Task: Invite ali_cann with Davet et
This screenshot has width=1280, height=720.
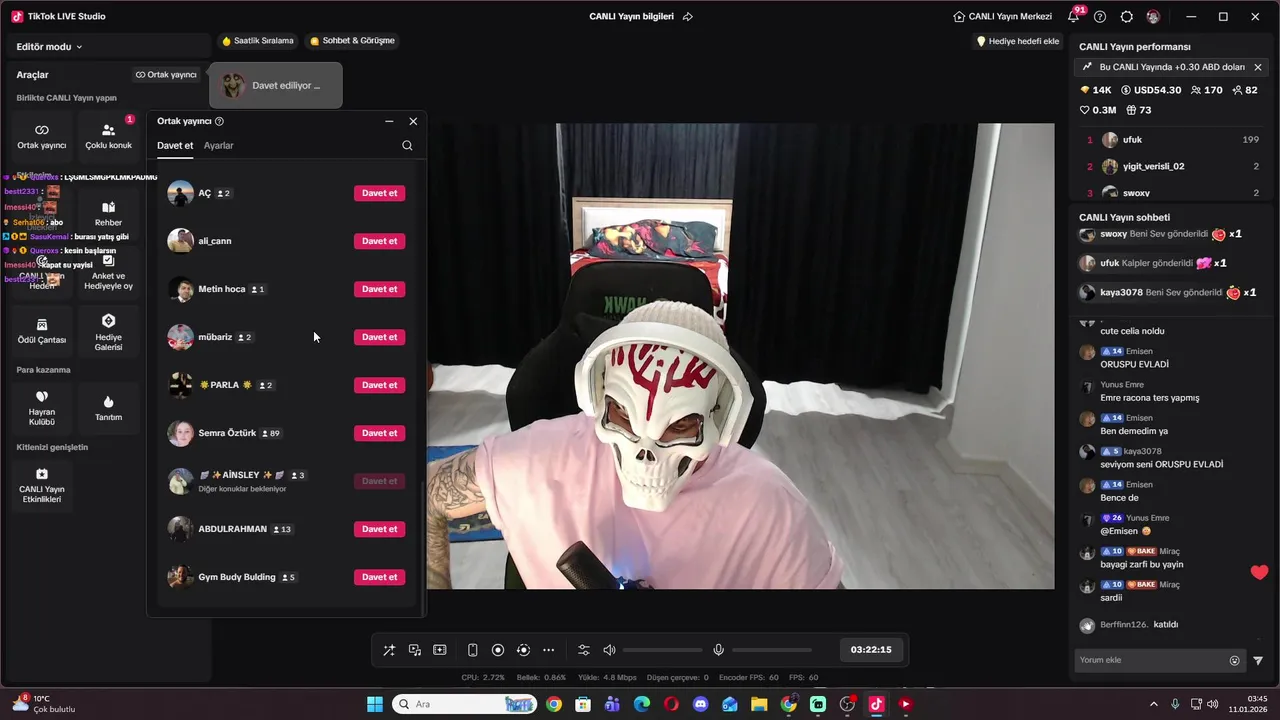Action: coord(379,241)
